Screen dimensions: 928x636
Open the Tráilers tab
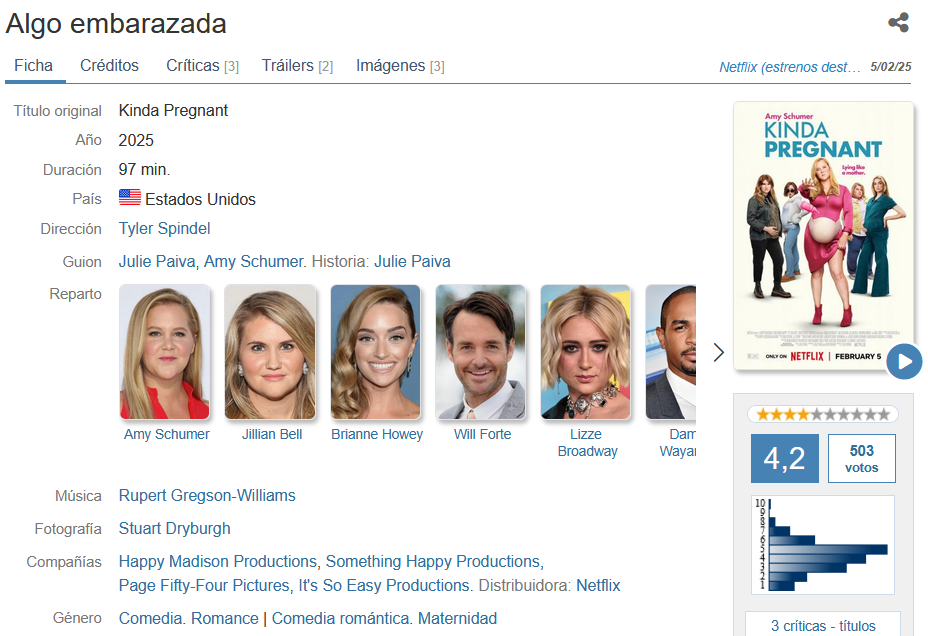[297, 65]
